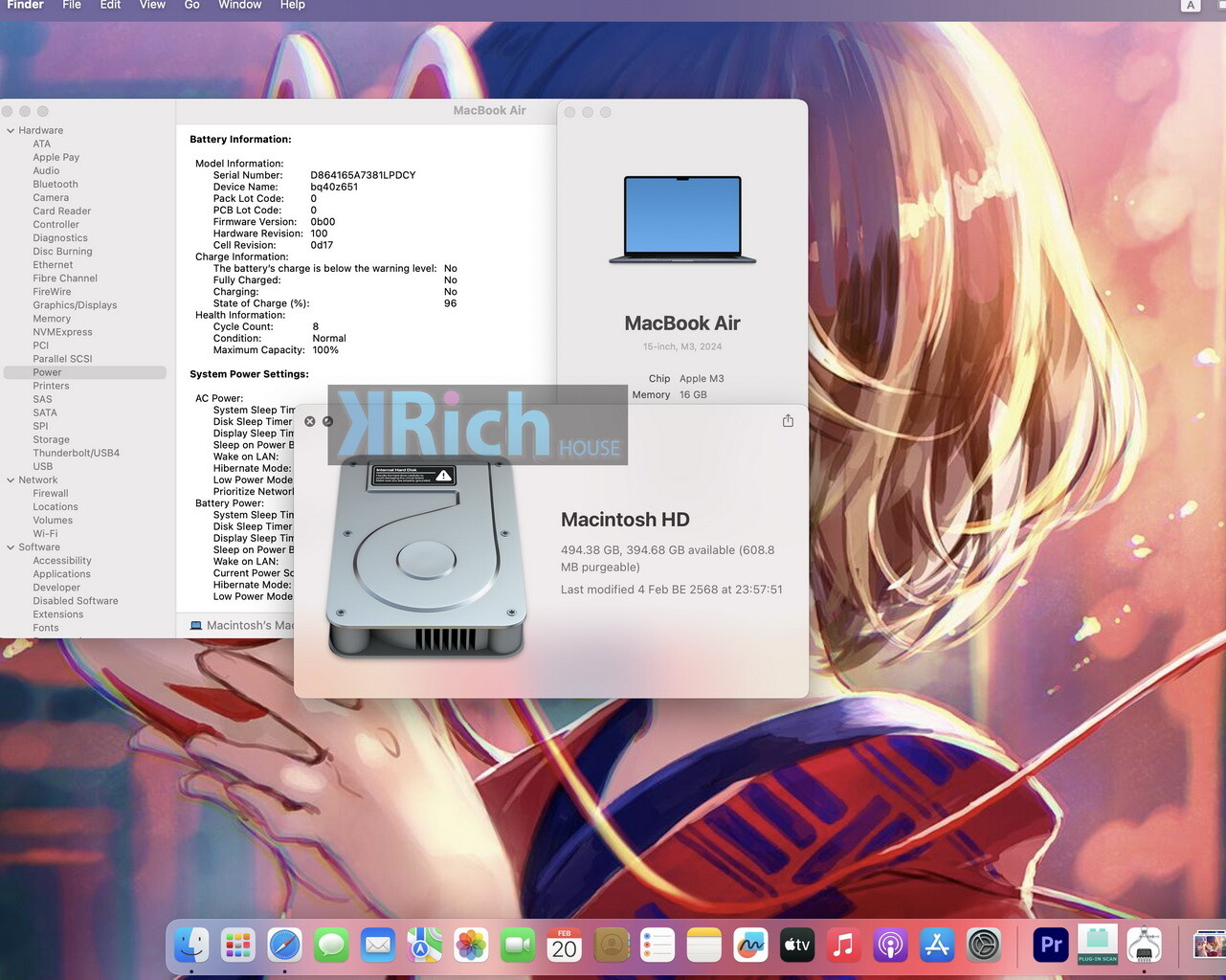The width and height of the screenshot is (1226, 980).
Task: Collapse the Software section in sidebar
Action: click(x=11, y=547)
